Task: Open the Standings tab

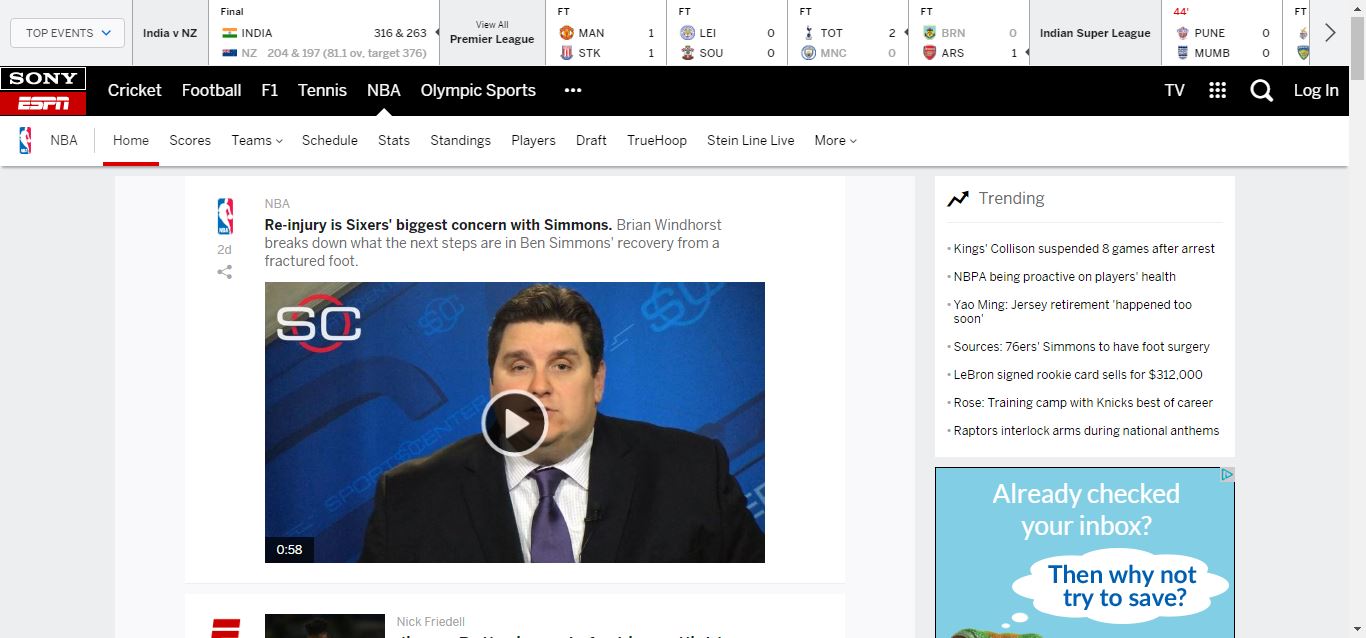Action: [460, 141]
